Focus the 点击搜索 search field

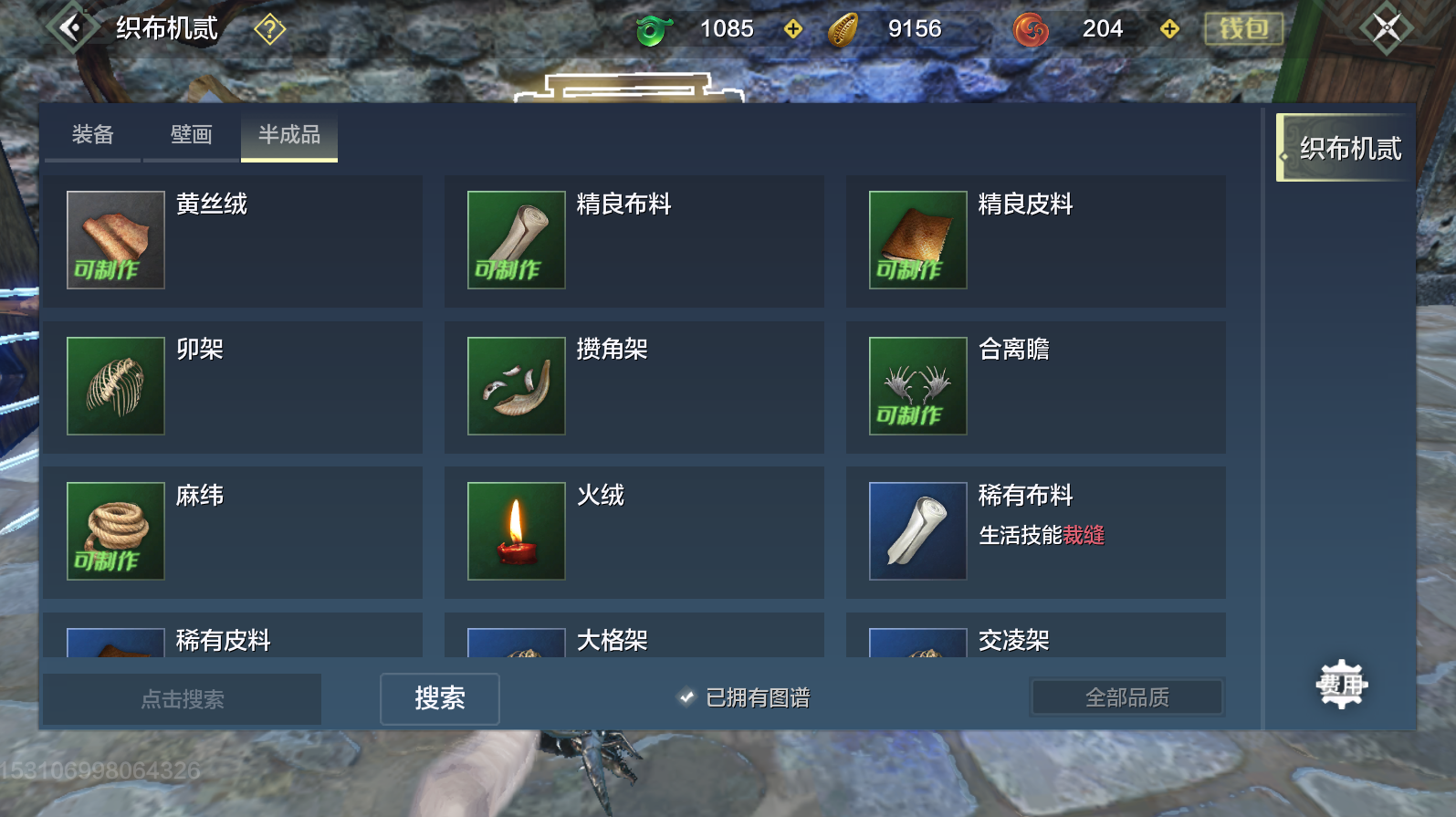[183, 699]
